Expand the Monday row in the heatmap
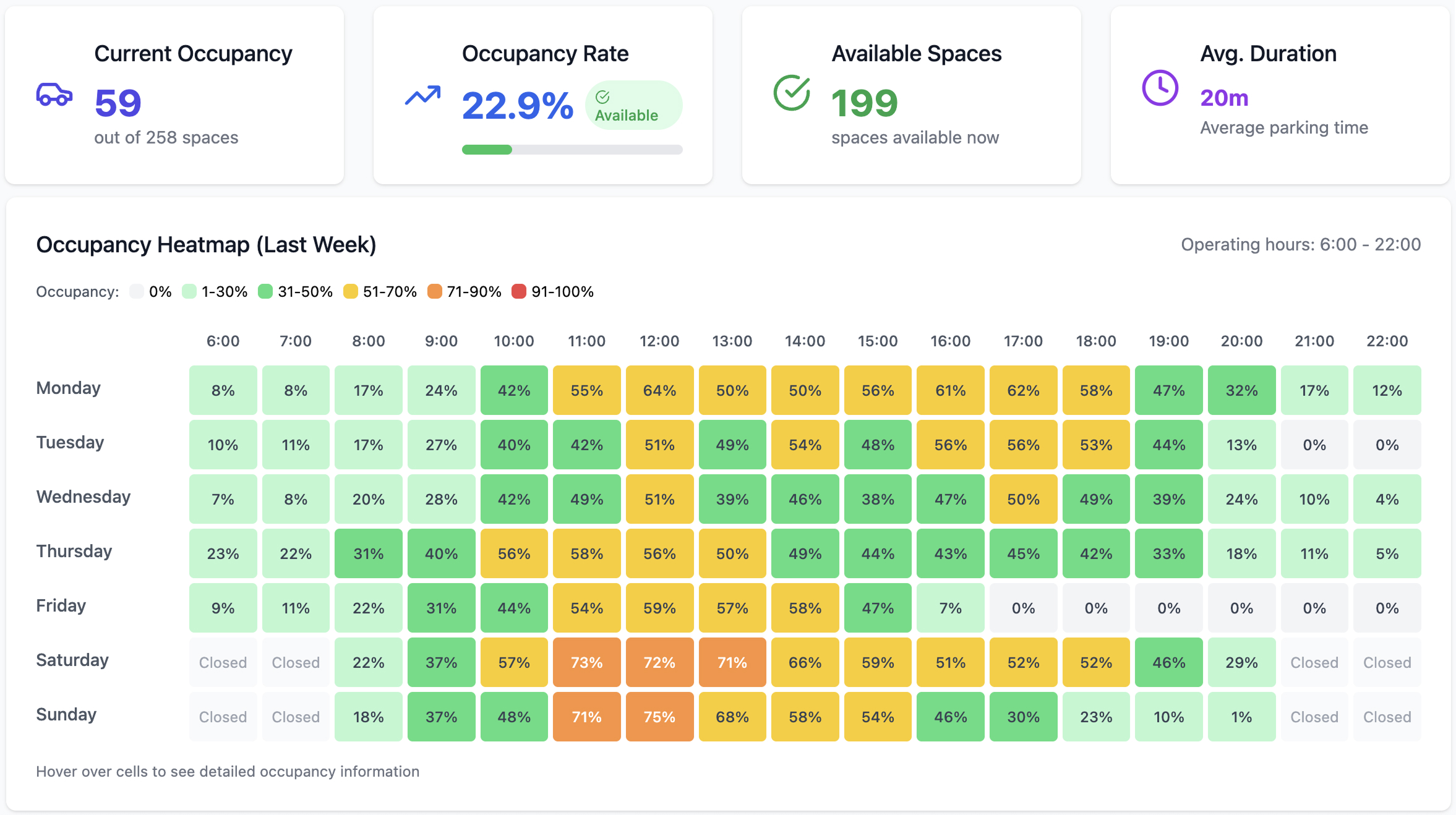 click(68, 388)
